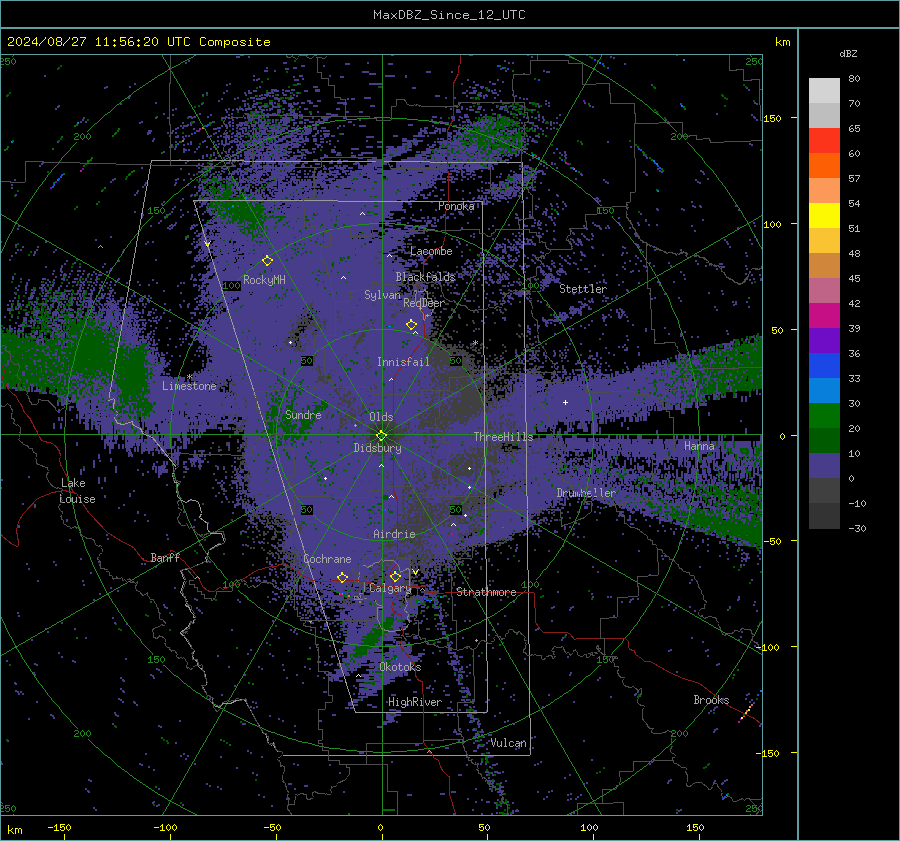Click the Okotoks town label
Screen dimensions: 900x841
[400, 667]
